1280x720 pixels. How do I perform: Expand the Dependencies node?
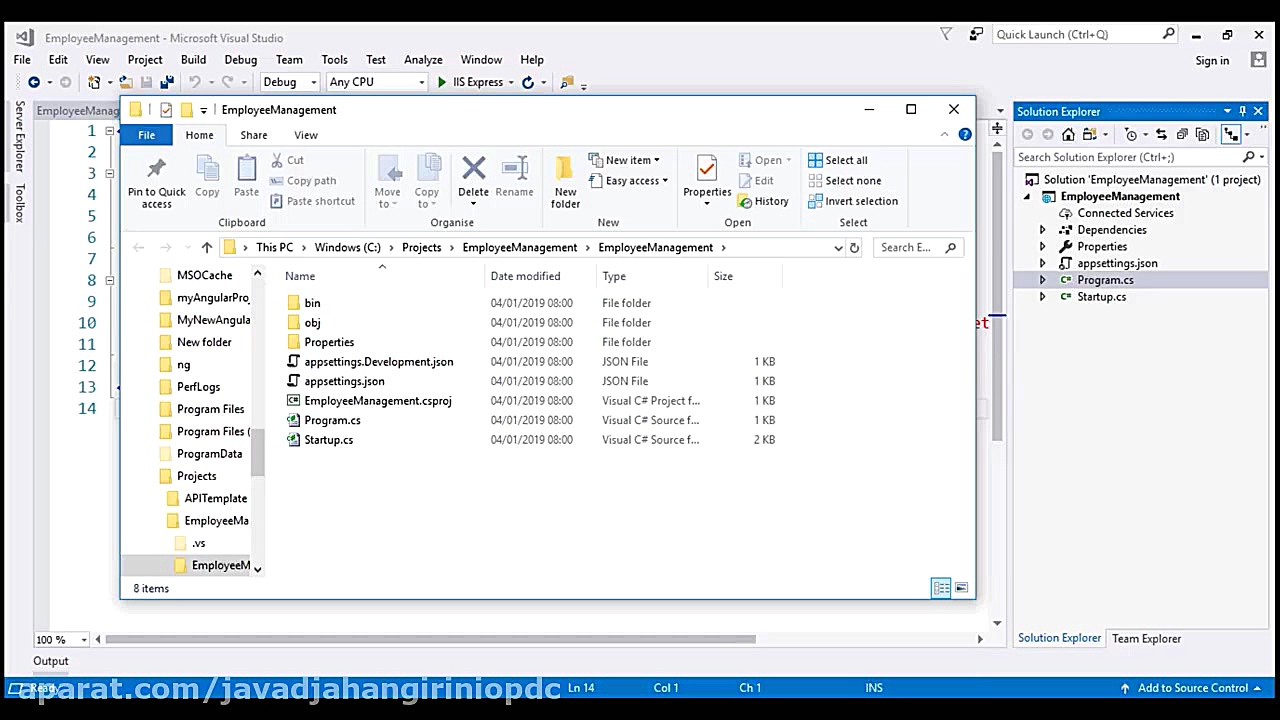coord(1043,229)
